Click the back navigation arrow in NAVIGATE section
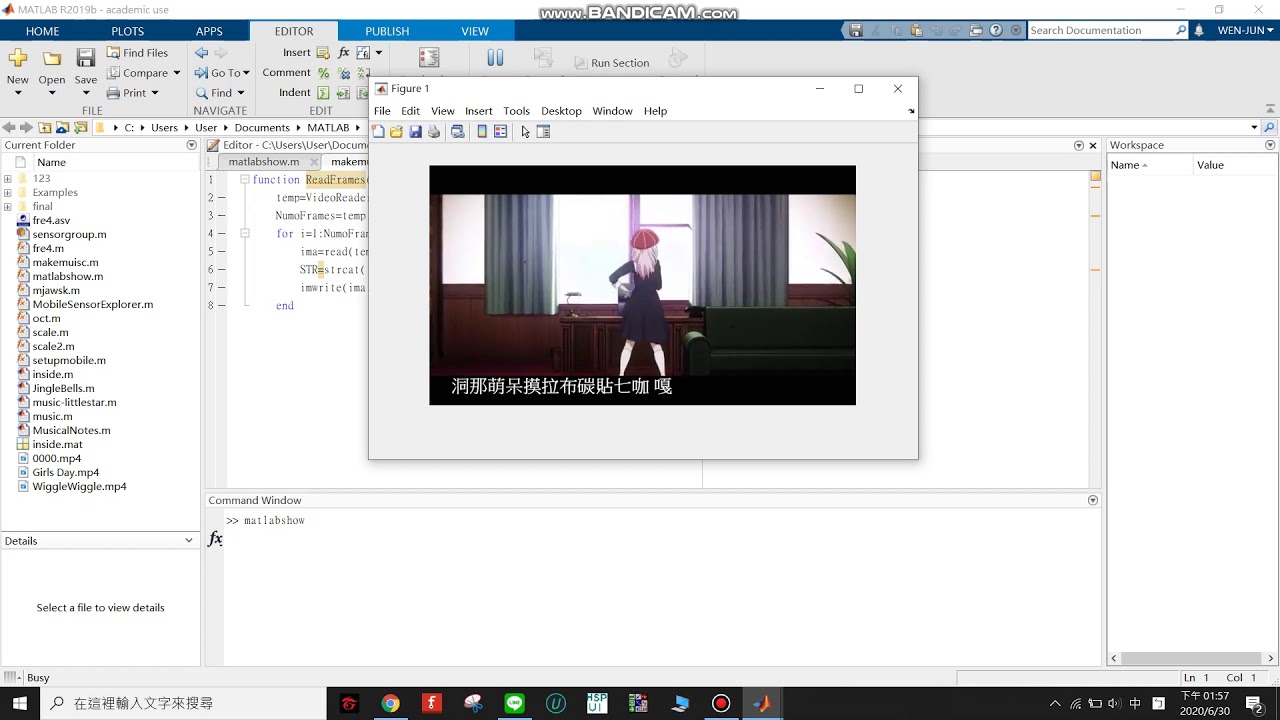Screen dimensions: 1280x720 point(202,53)
